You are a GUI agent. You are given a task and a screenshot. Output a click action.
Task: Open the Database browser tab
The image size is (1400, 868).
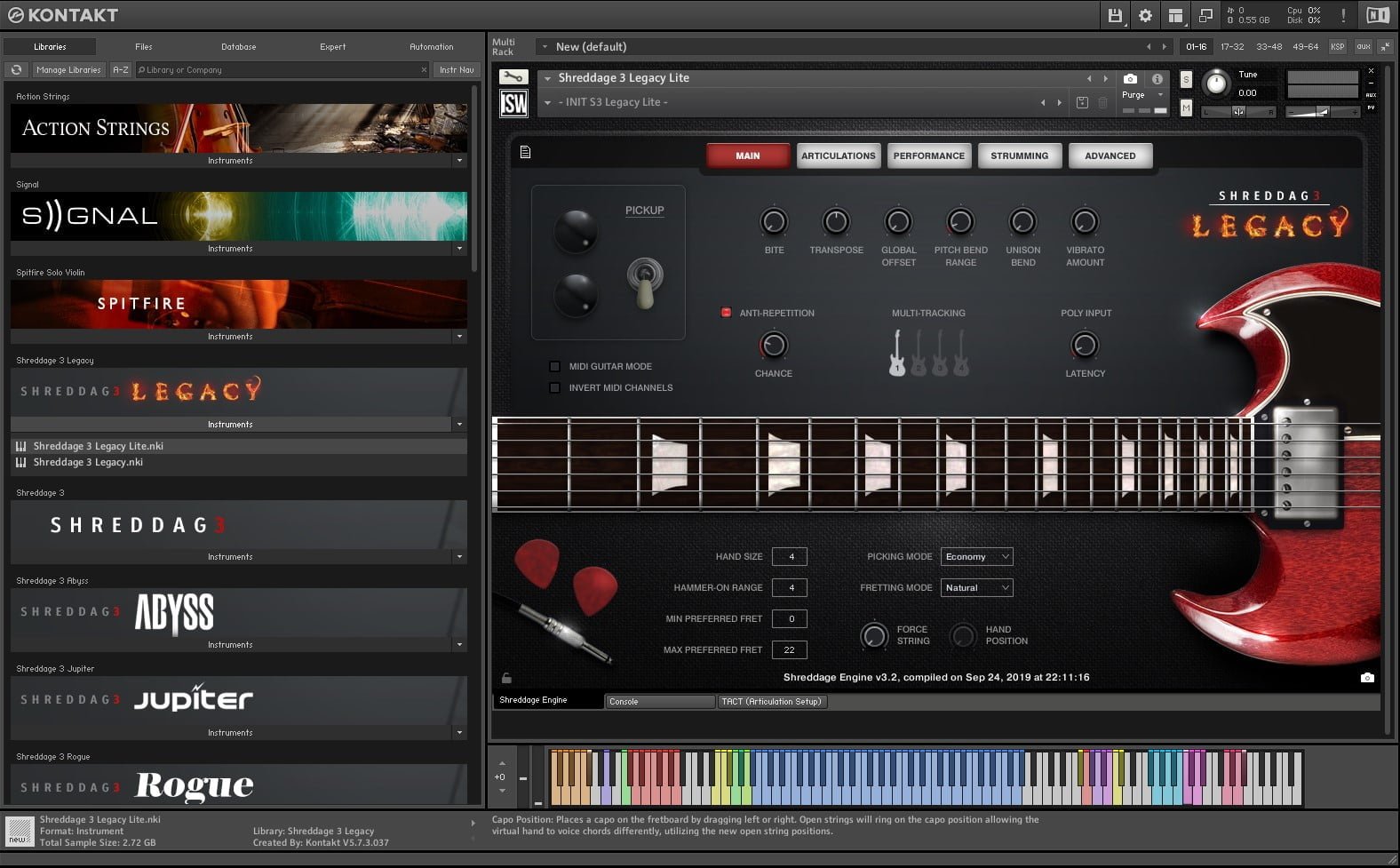pos(239,46)
